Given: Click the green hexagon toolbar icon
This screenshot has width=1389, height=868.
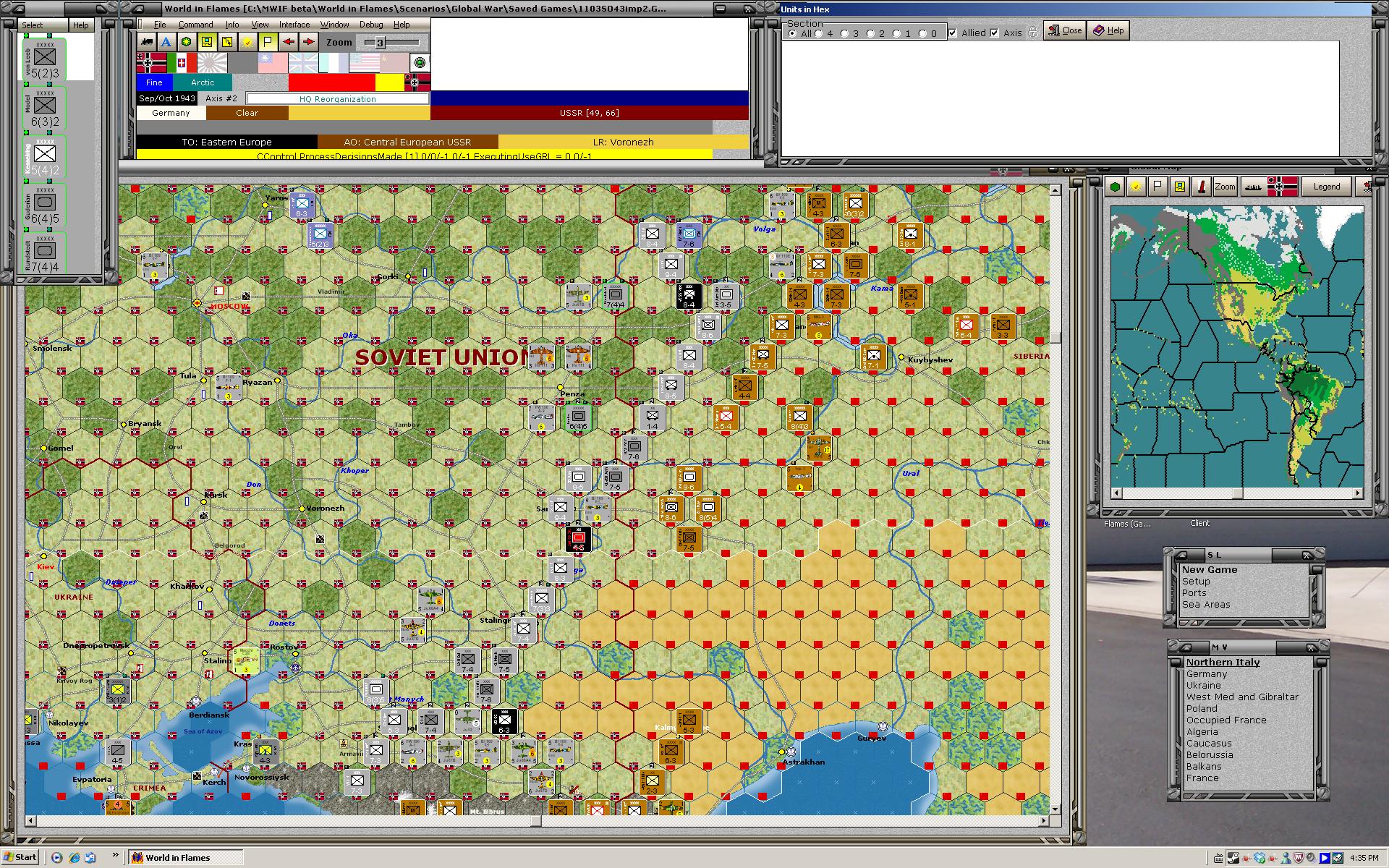Looking at the screenshot, I should (187, 42).
